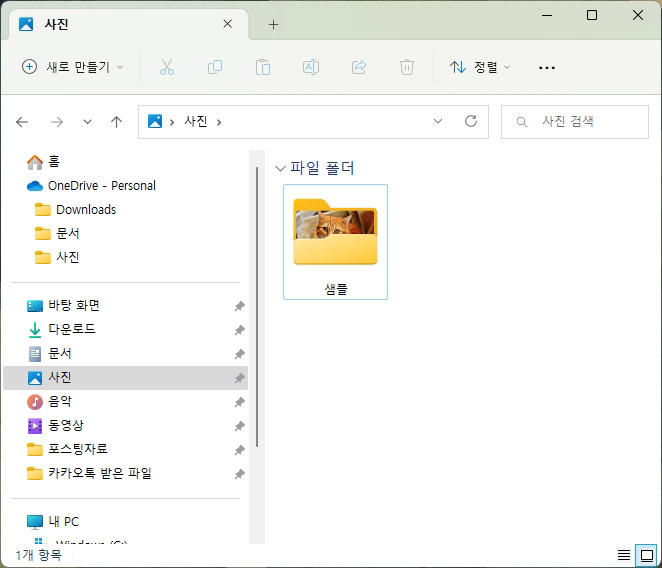This screenshot has height=568, width=662.
Task: Click 사진 breadcrumb in address bar
Action: tap(195, 122)
